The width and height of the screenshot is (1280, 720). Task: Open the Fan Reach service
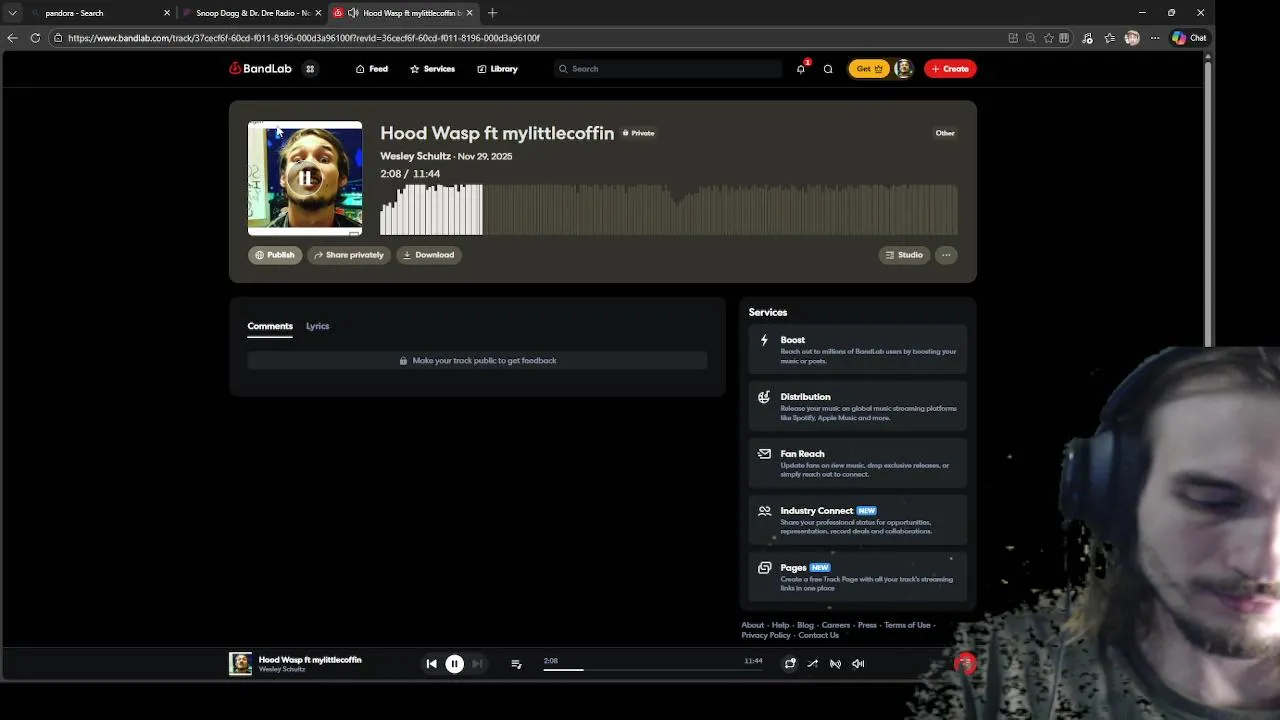point(857,461)
